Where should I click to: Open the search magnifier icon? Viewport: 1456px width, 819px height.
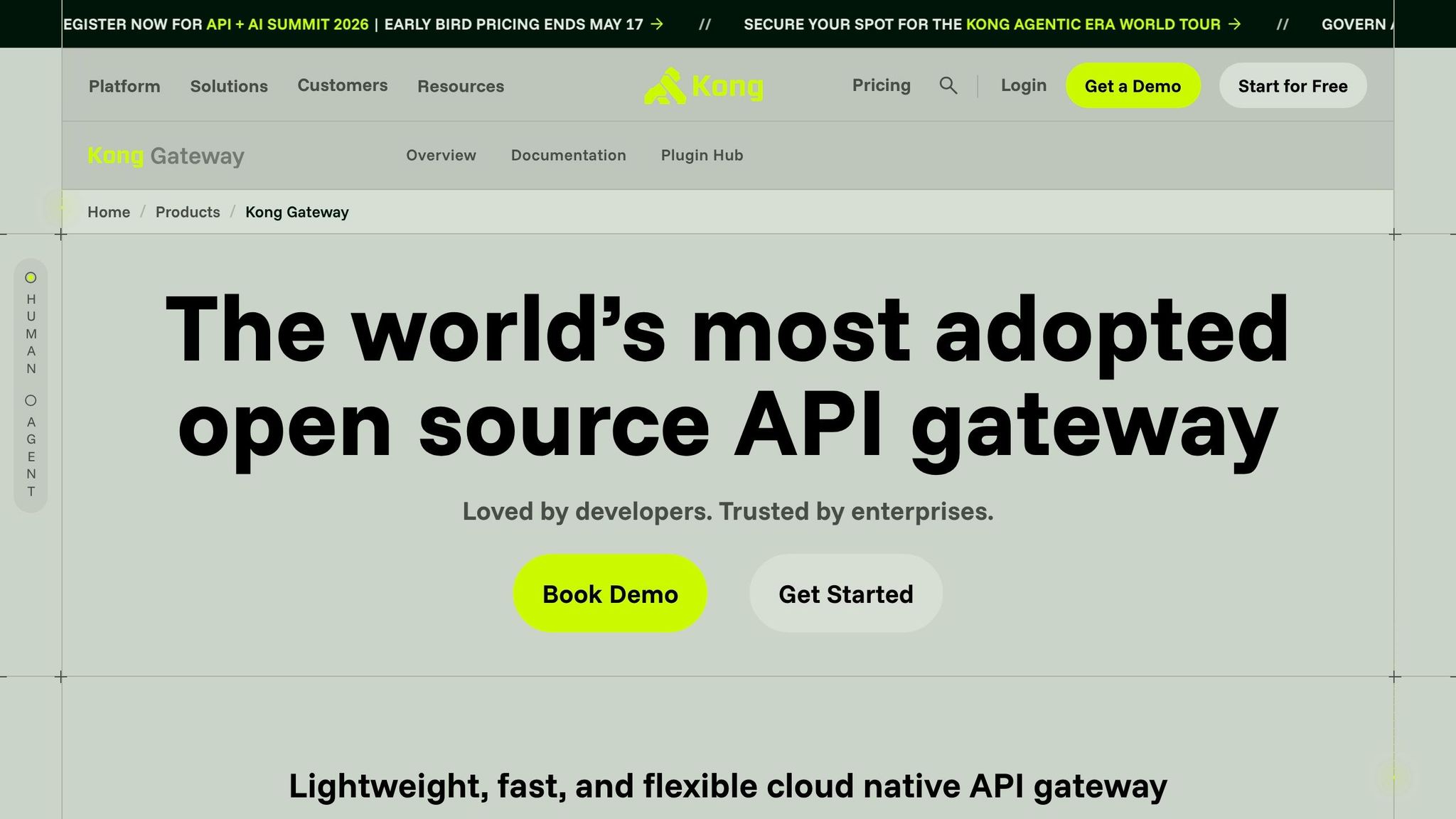click(x=948, y=86)
